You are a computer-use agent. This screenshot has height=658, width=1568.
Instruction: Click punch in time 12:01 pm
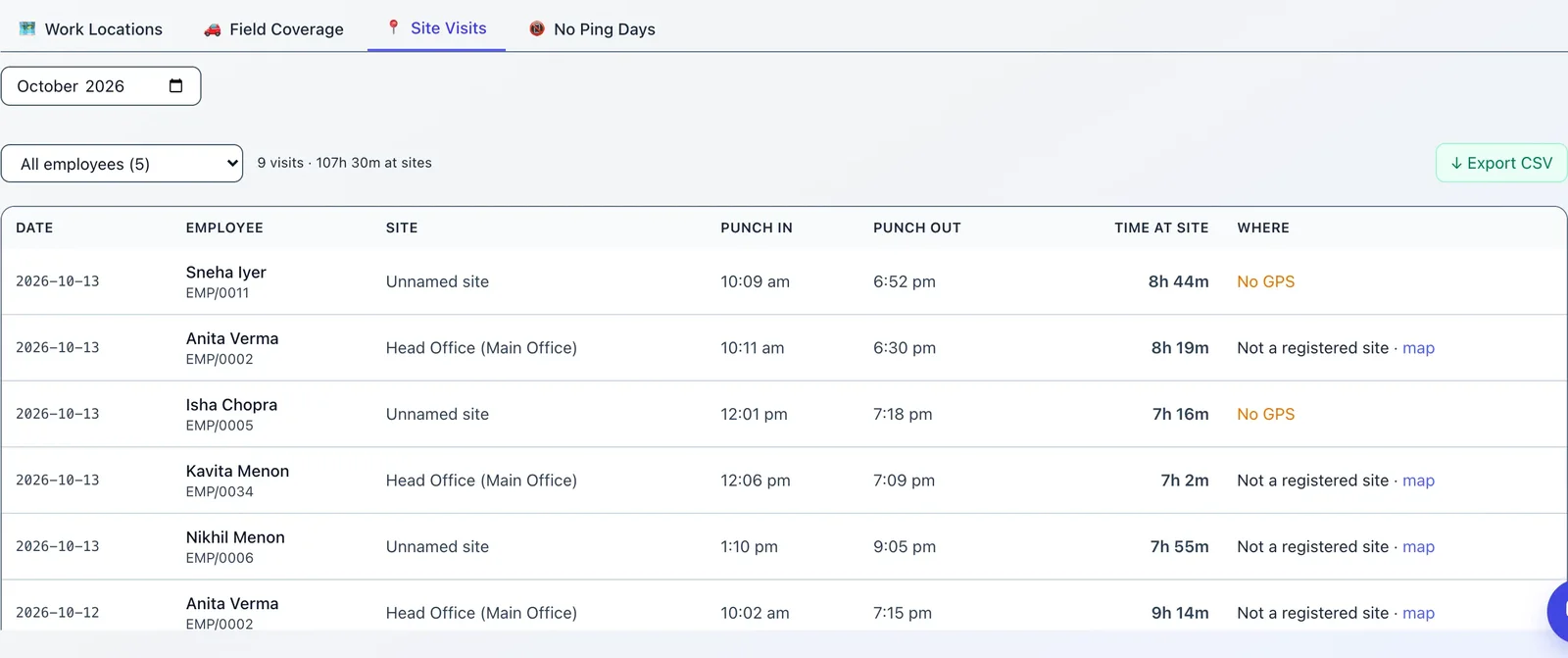click(x=754, y=415)
